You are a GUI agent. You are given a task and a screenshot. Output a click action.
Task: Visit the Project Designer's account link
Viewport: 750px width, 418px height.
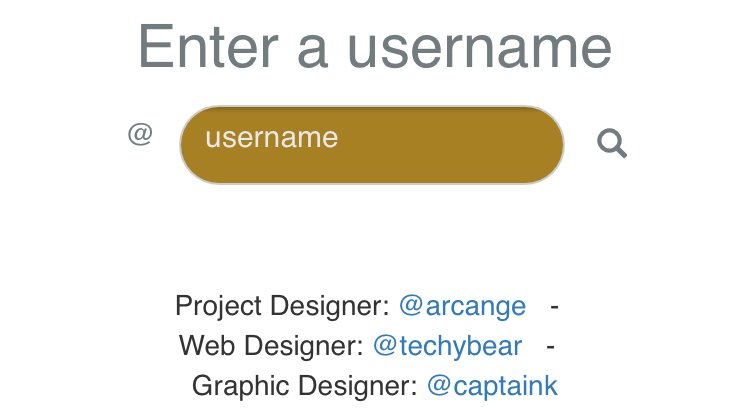click(462, 305)
